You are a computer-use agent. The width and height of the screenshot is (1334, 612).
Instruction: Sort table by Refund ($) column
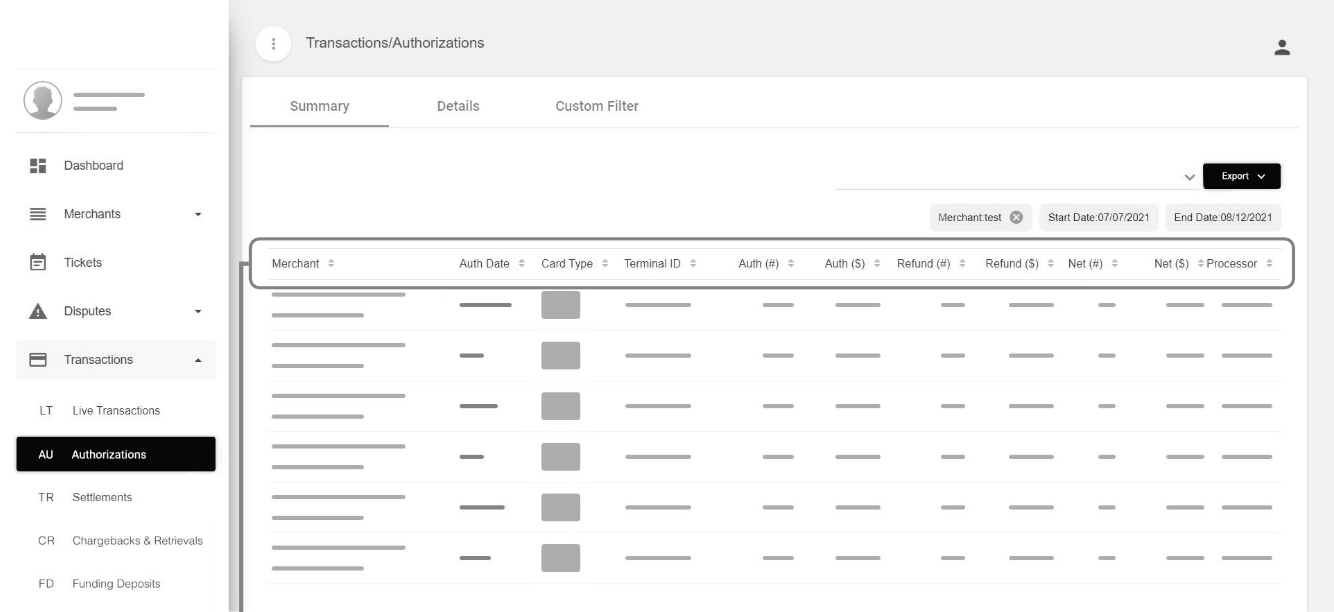pos(1051,264)
